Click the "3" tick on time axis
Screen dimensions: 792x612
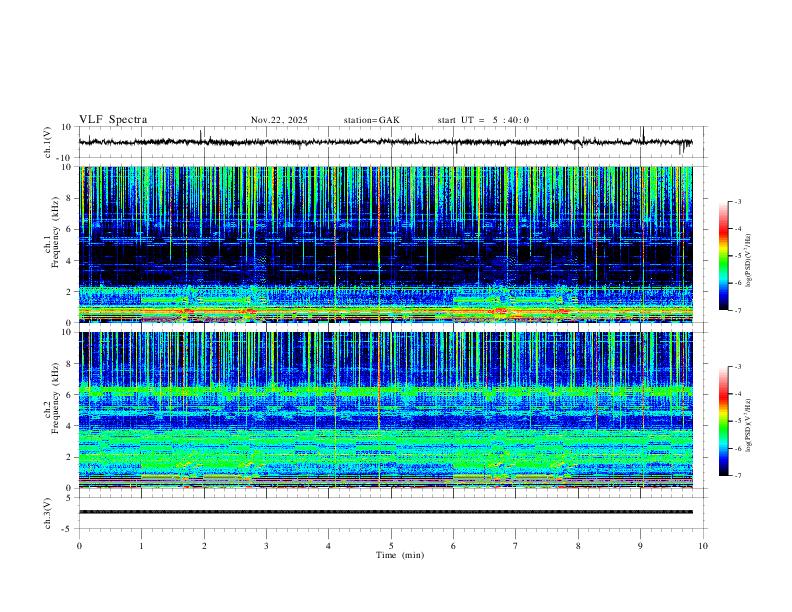tap(266, 546)
